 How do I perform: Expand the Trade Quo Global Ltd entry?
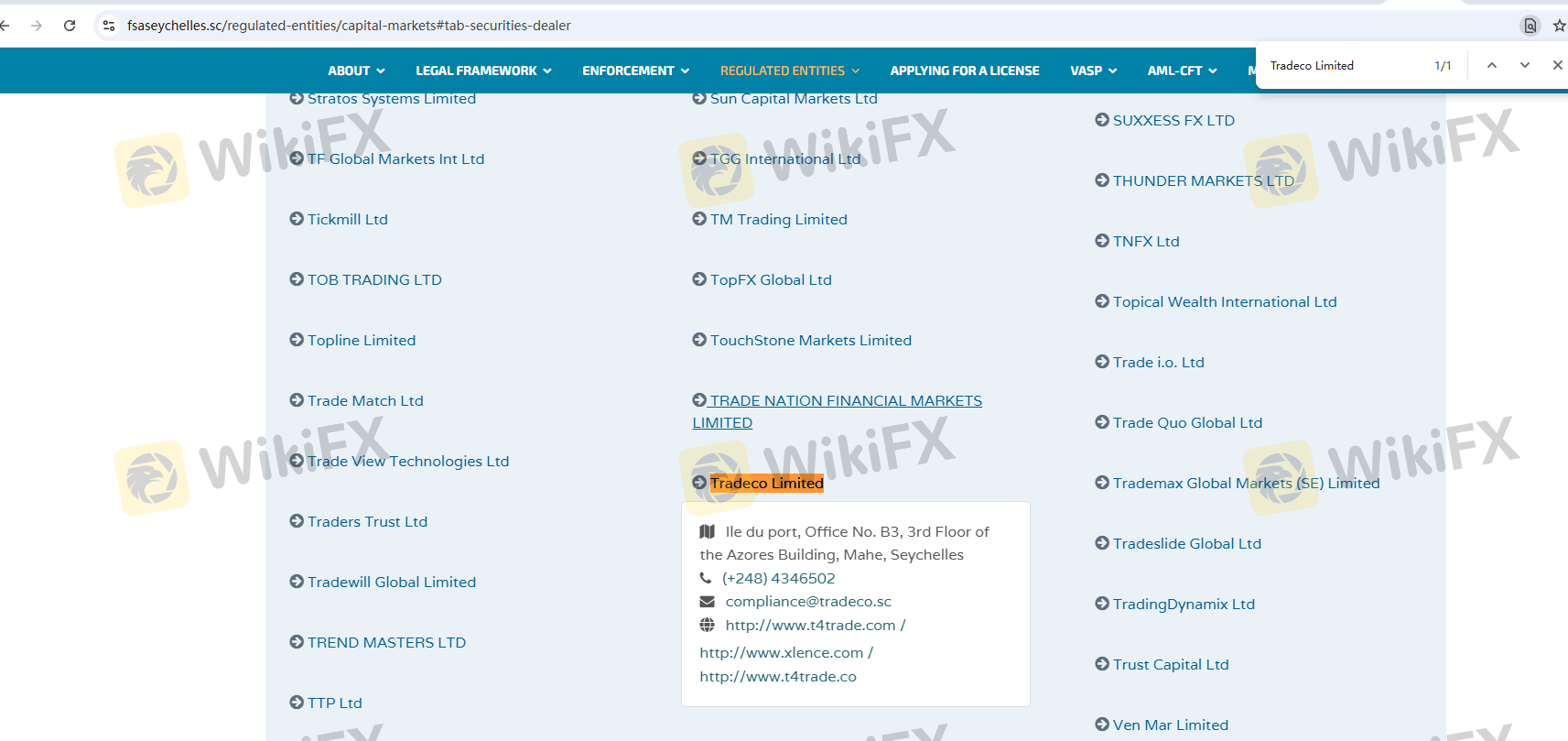click(x=1187, y=422)
